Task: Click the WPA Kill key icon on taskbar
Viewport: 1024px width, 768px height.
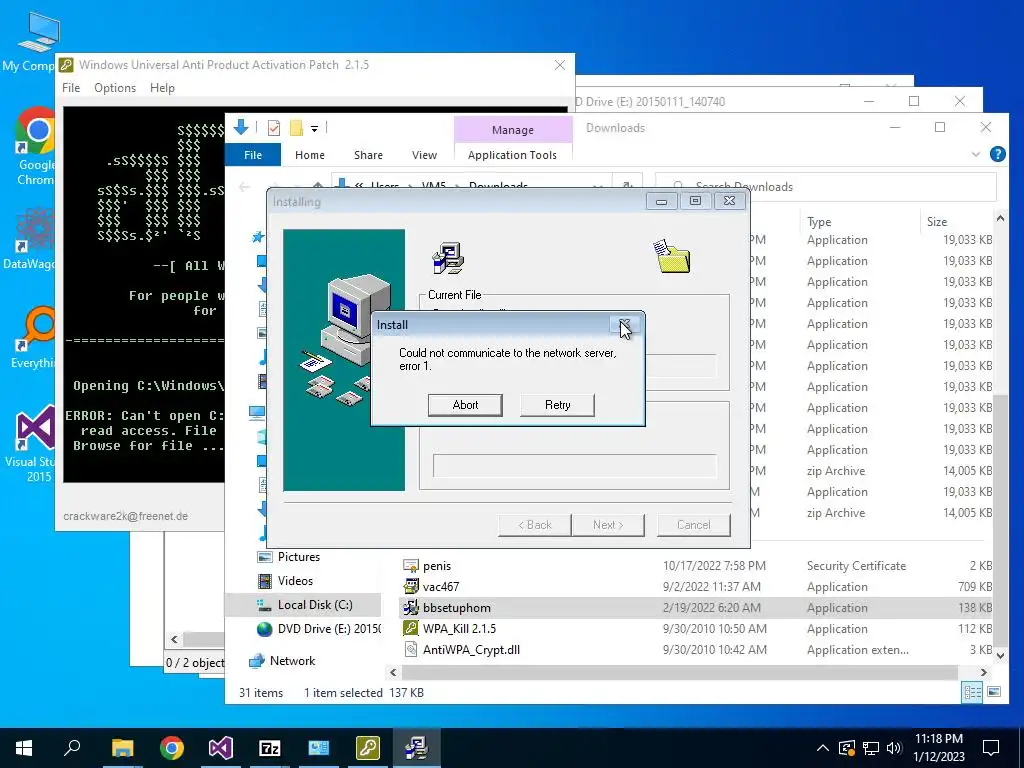Action: (x=368, y=748)
